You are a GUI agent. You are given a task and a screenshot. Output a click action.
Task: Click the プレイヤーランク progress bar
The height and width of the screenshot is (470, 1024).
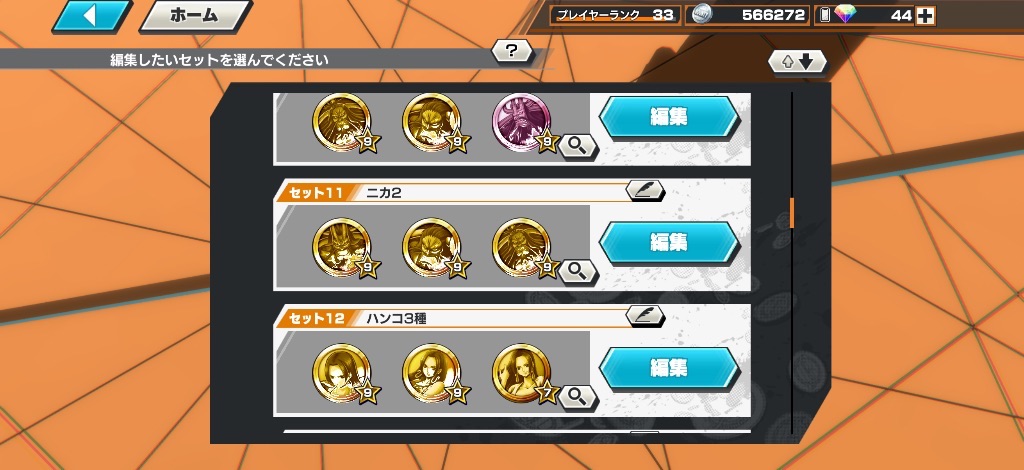point(615,15)
